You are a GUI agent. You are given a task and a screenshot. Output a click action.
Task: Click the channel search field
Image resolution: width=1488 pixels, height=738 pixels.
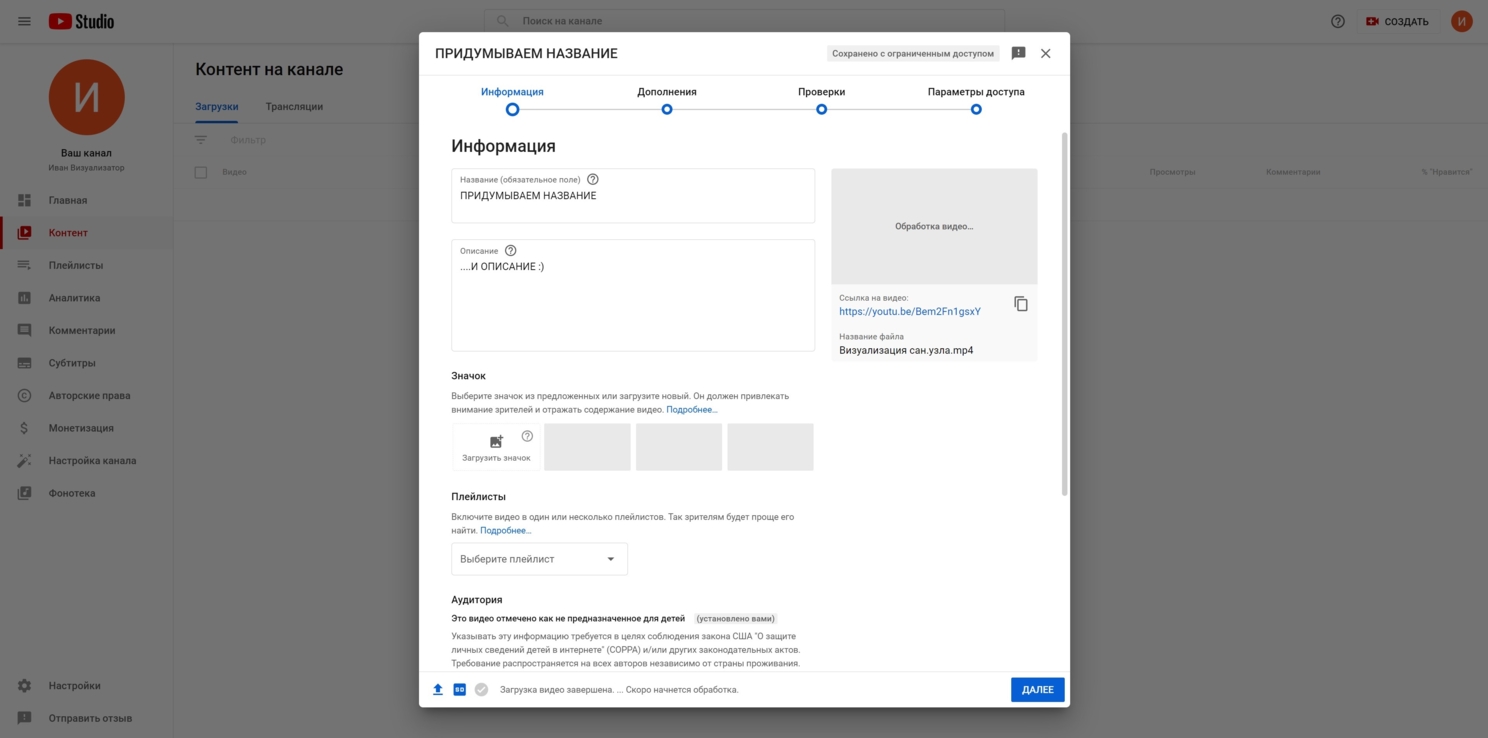tap(745, 21)
